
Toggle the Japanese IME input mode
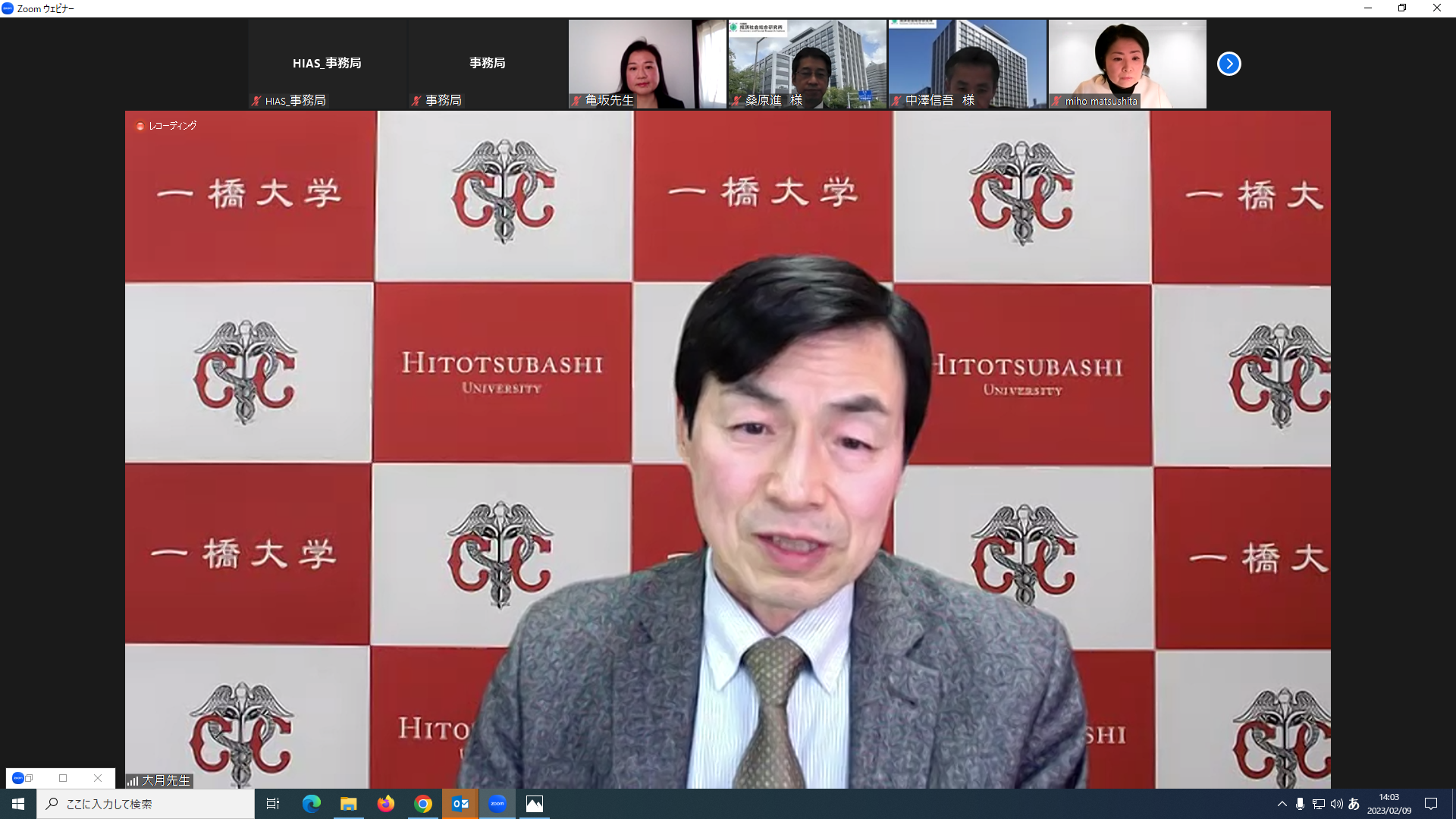[x=1354, y=804]
